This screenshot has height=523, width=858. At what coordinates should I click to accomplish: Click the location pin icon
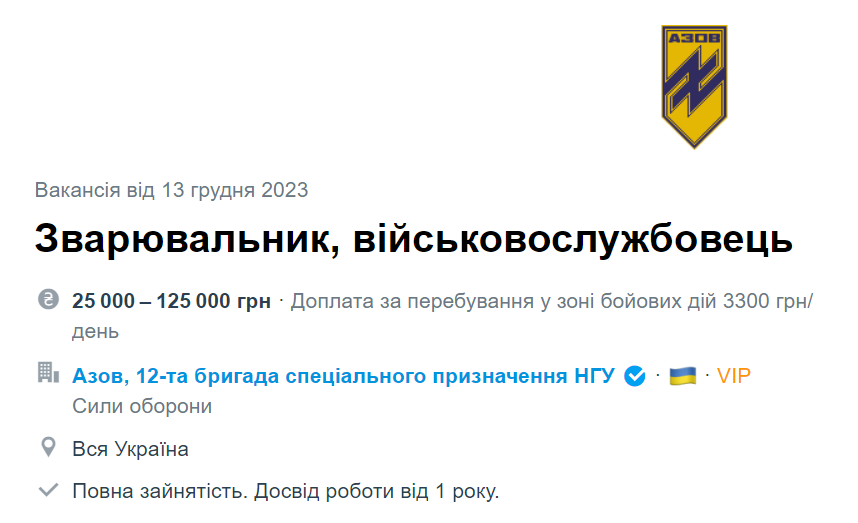pyautogui.click(x=47, y=447)
